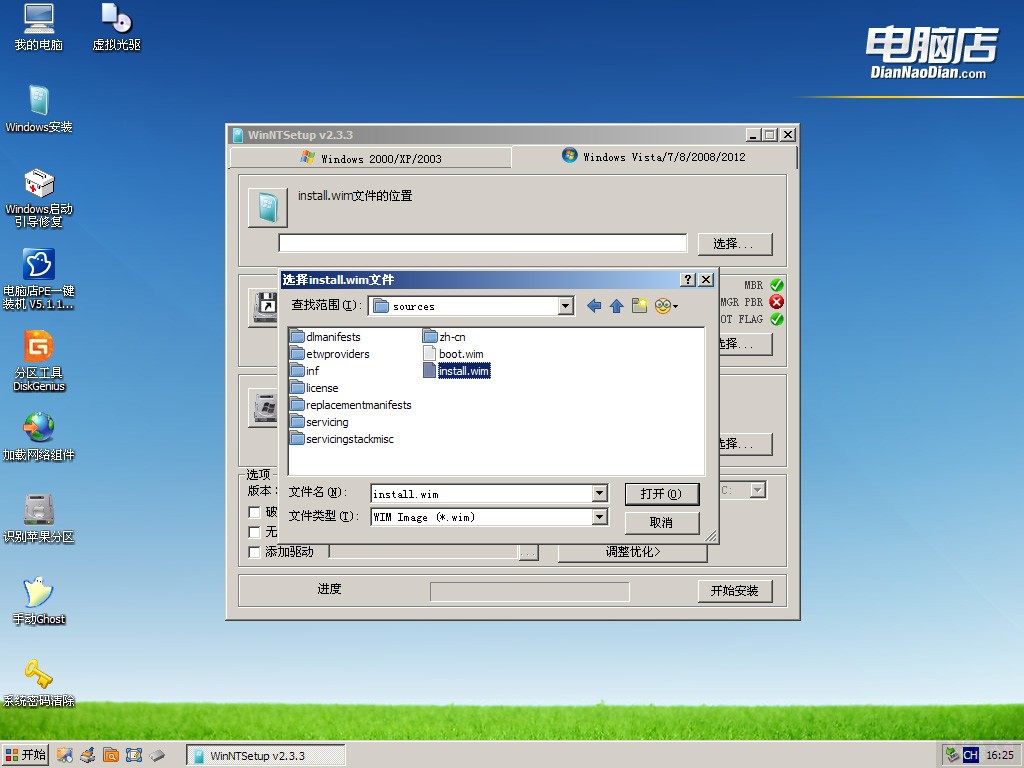
Task: Click the second quick launch taskbar icon
Action: point(88,756)
